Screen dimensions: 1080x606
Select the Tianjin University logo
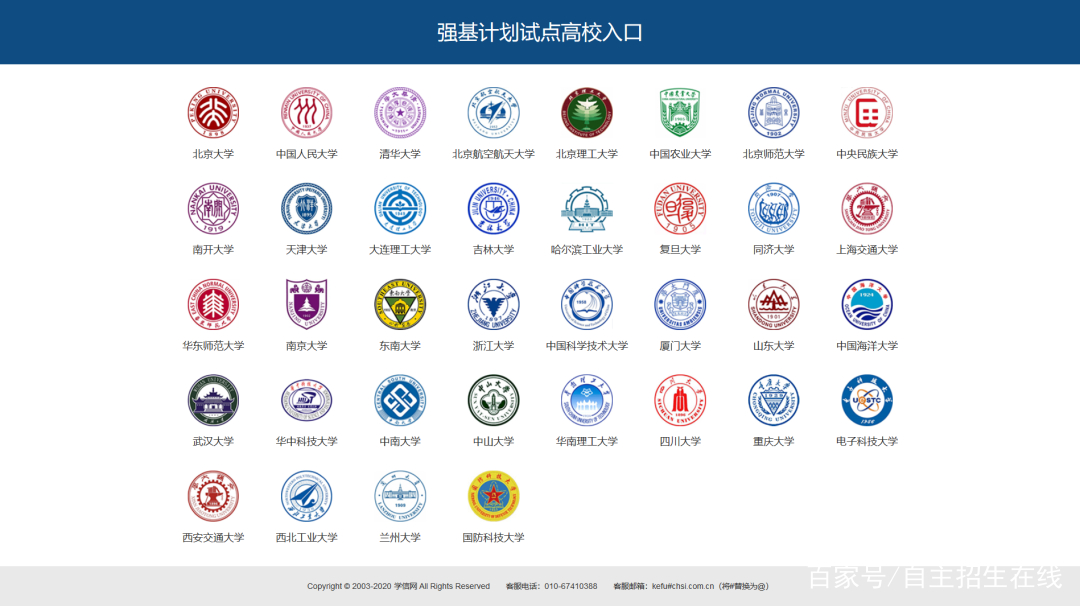tap(307, 209)
